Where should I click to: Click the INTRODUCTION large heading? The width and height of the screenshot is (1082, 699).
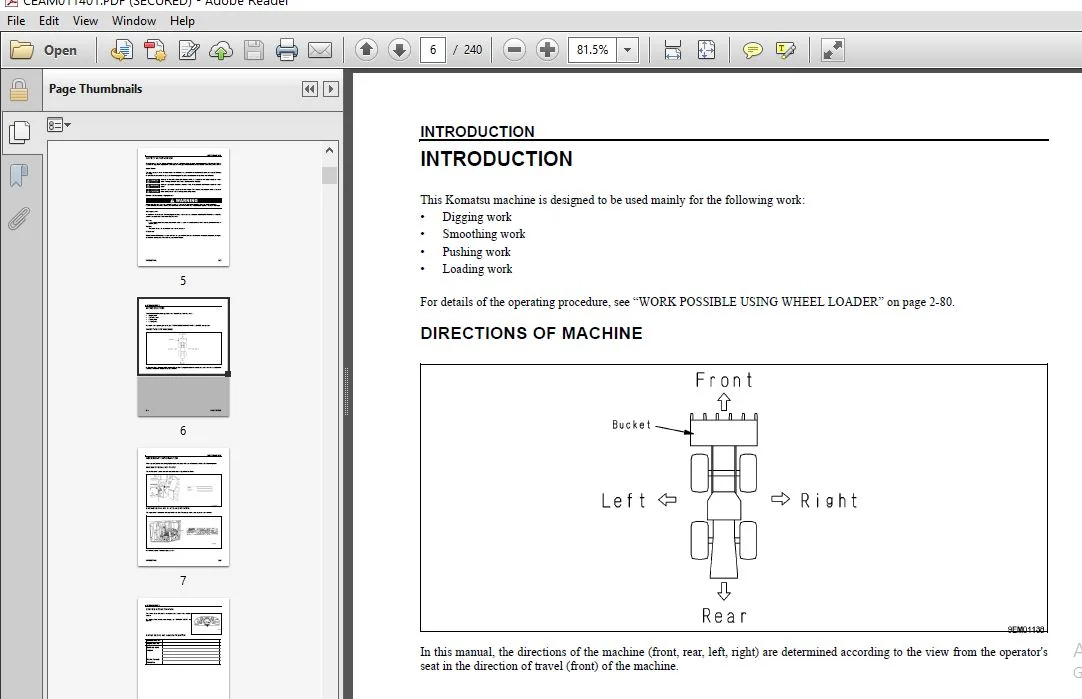[496, 159]
